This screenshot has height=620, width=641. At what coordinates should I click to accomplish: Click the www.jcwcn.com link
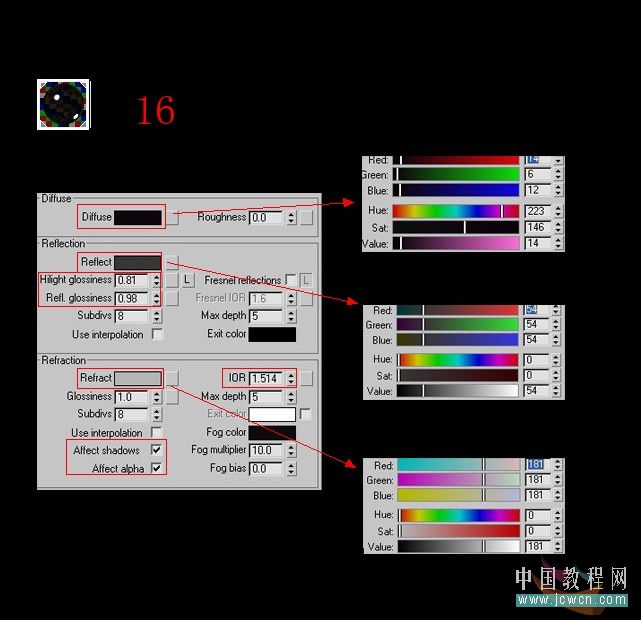tap(572, 600)
